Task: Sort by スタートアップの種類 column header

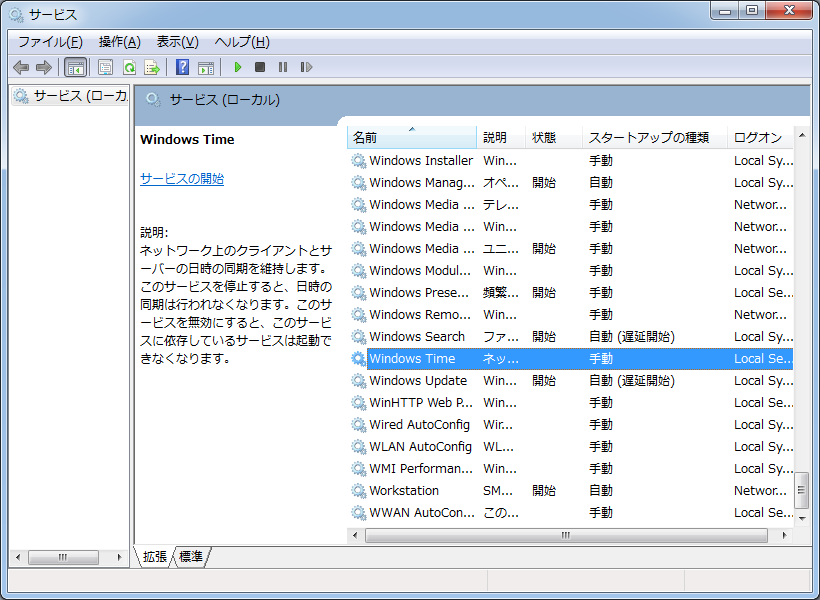Action: coord(648,138)
